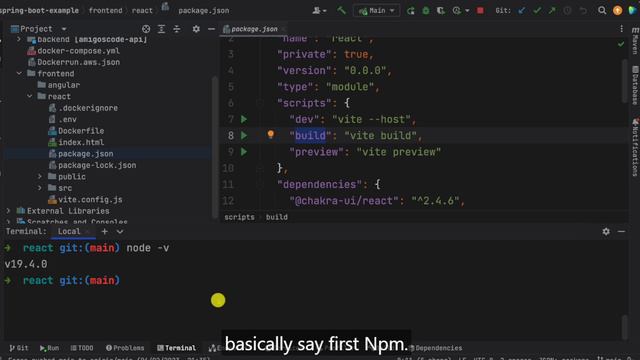
Task: Hide the Terminal panel
Action: coord(621,231)
